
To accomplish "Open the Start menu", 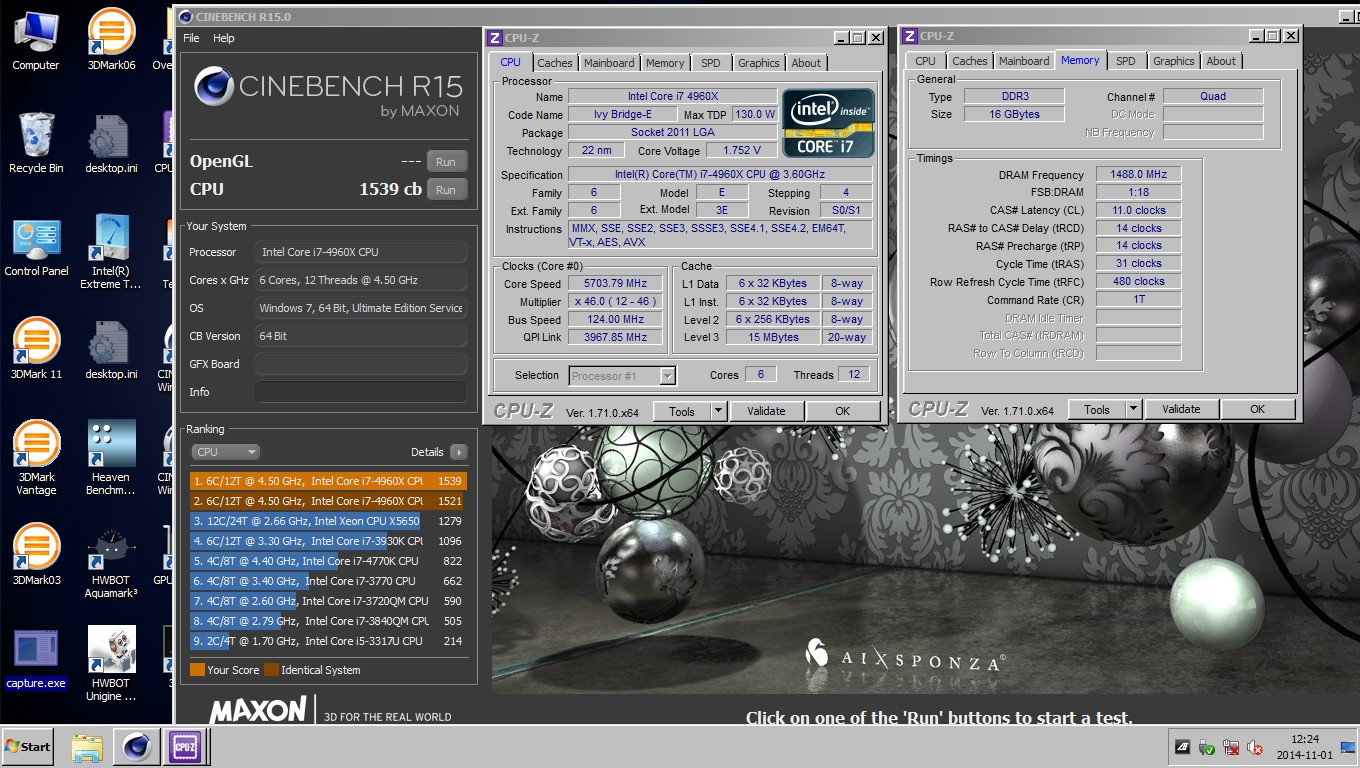I will [28, 747].
